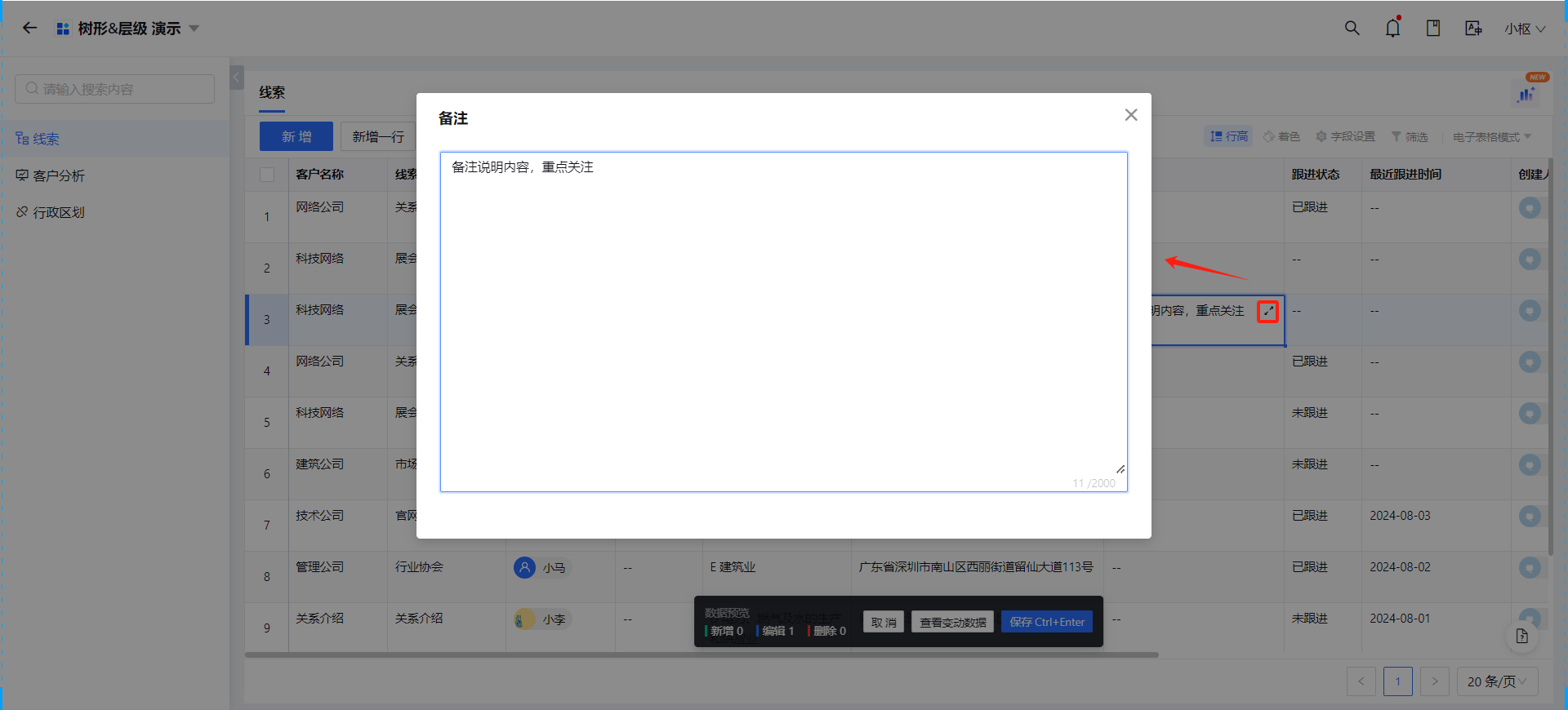Open the search magnifier in the top bar

[1352, 28]
